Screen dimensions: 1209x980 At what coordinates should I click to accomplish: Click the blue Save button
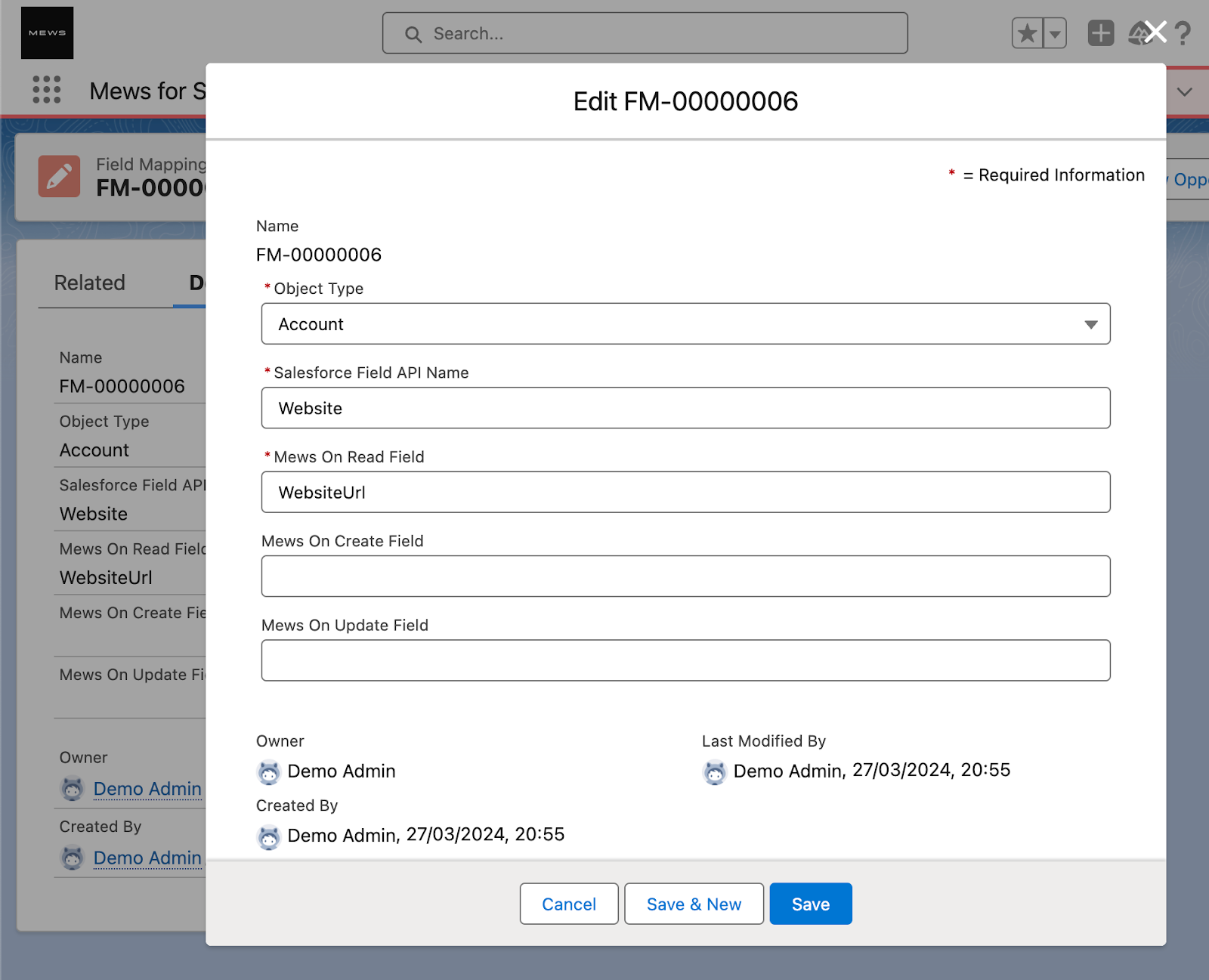(x=811, y=904)
